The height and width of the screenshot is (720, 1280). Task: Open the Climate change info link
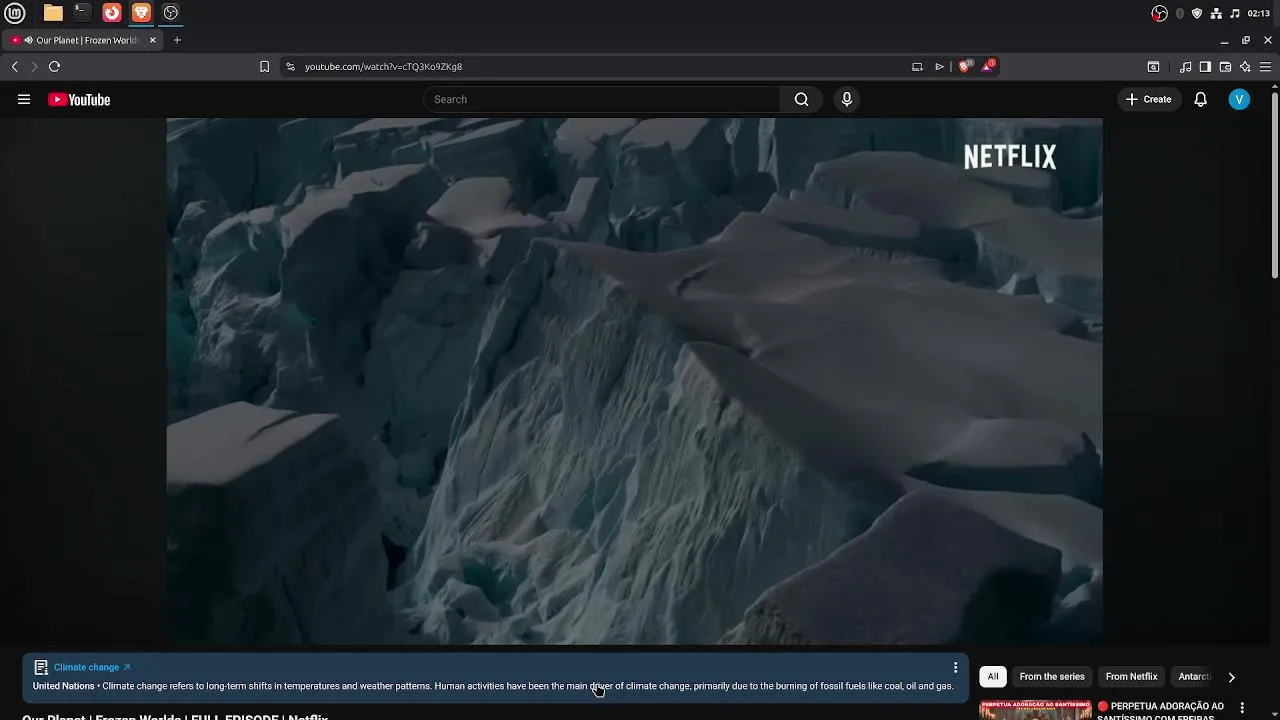point(91,667)
